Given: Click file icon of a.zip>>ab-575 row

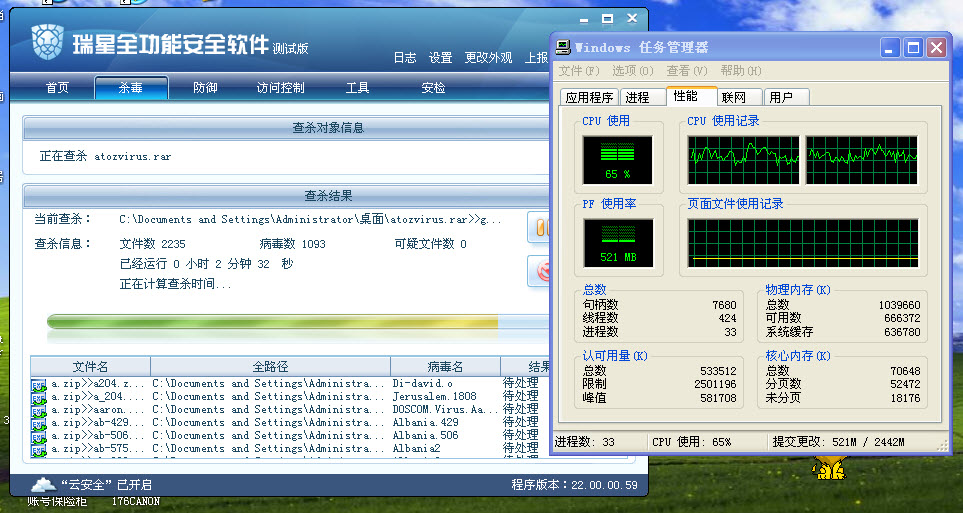Looking at the screenshot, I should [39, 449].
